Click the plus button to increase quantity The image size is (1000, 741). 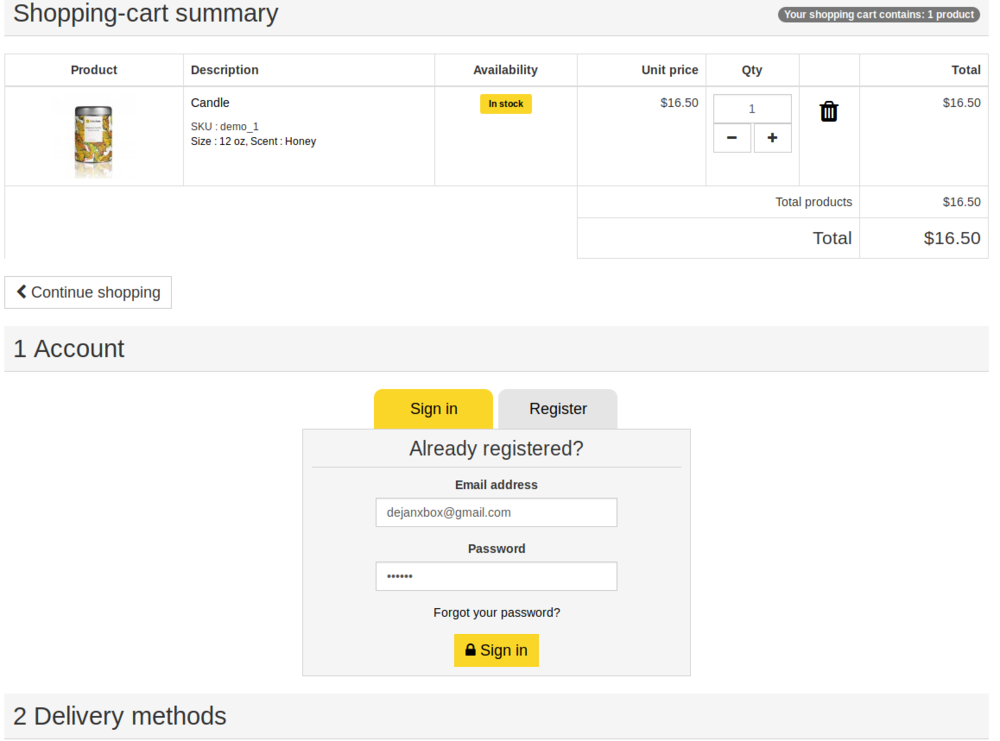tap(772, 137)
